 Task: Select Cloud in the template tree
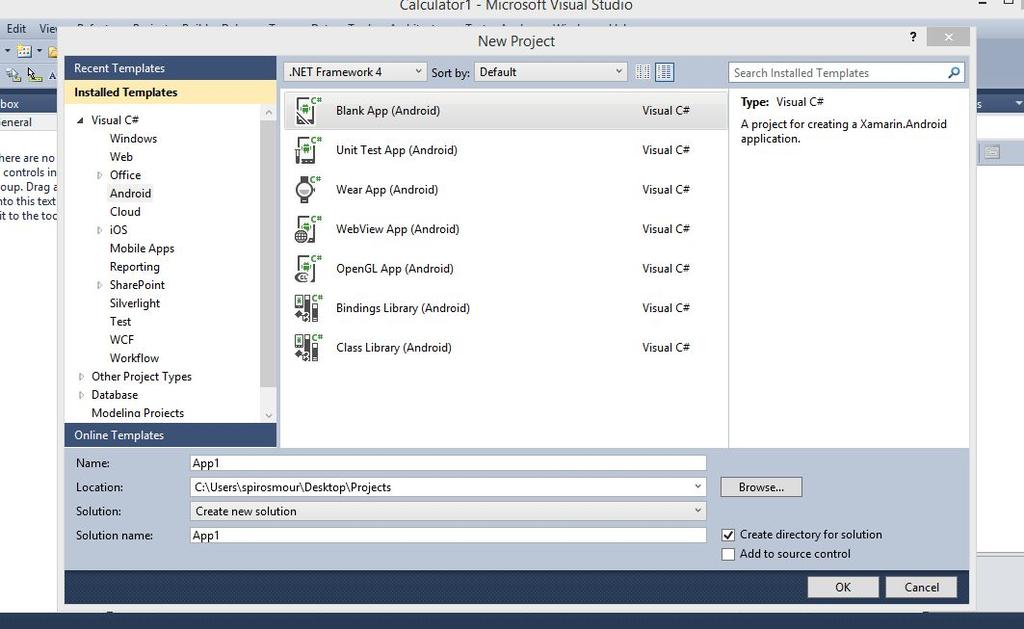pyautogui.click(x=125, y=212)
